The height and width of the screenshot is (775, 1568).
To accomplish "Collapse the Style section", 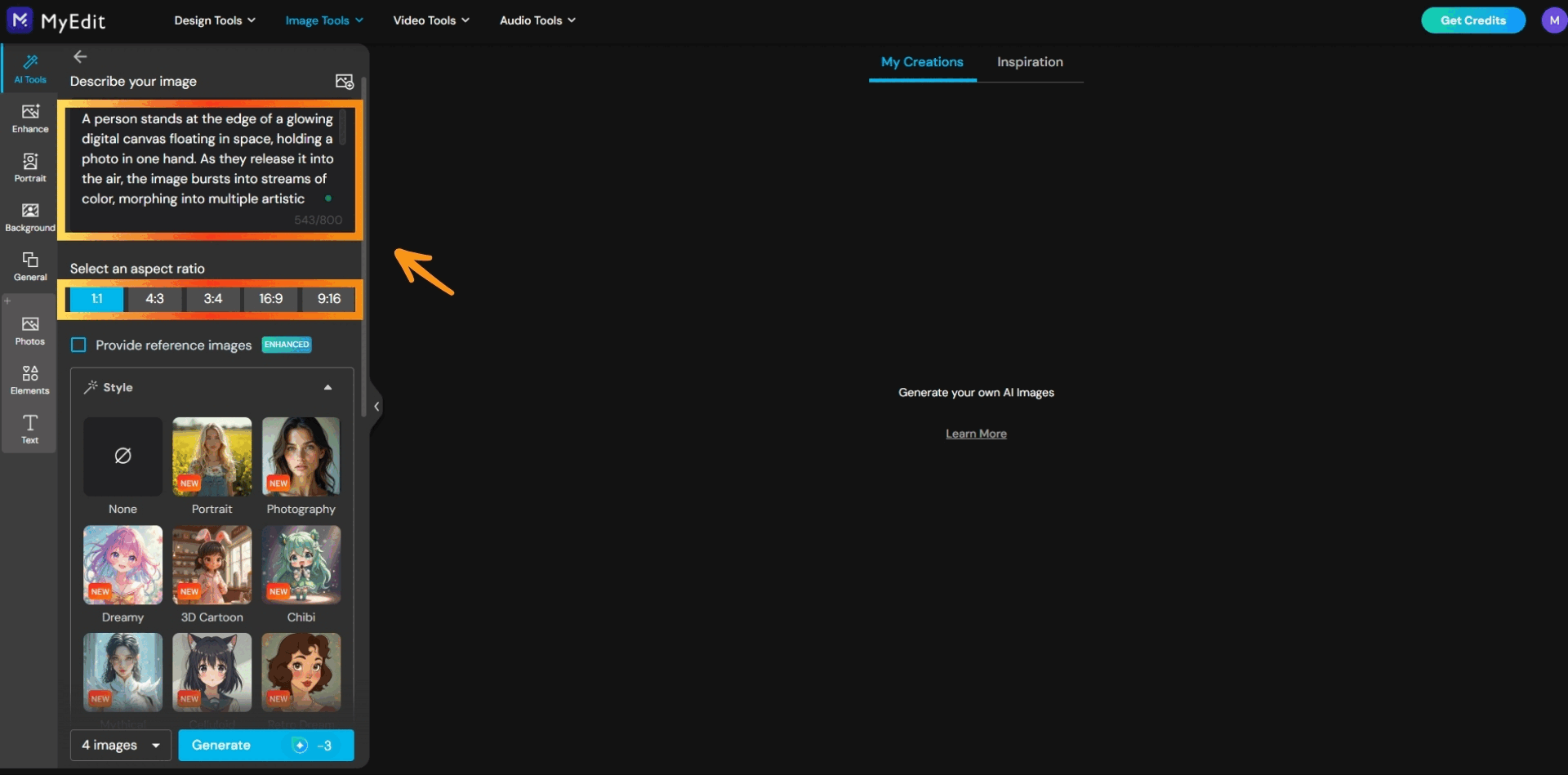I will click(x=328, y=388).
